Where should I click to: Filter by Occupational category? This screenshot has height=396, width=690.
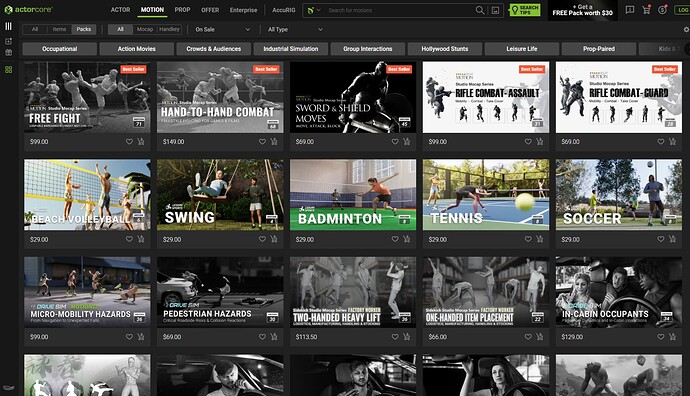[59, 49]
